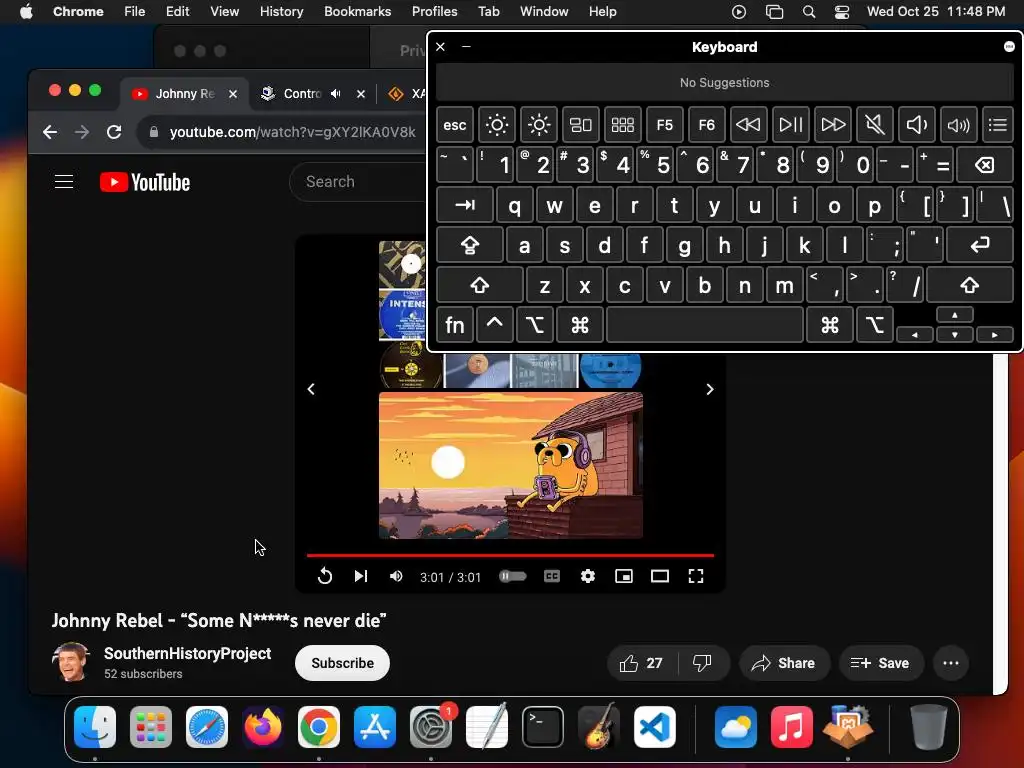Tap Mission Control key on keyboard
Viewport: 1024px width, 768px height.
click(581, 125)
